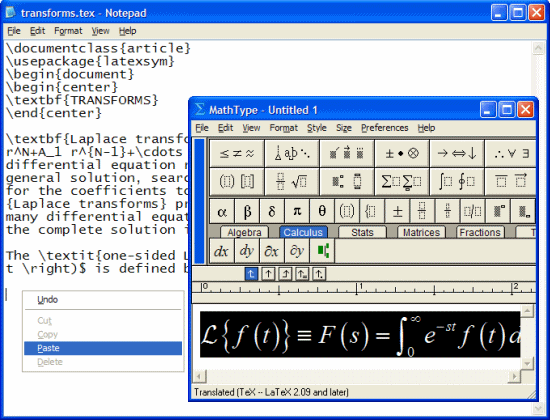Select the relational tab stop button

[x=302, y=274]
